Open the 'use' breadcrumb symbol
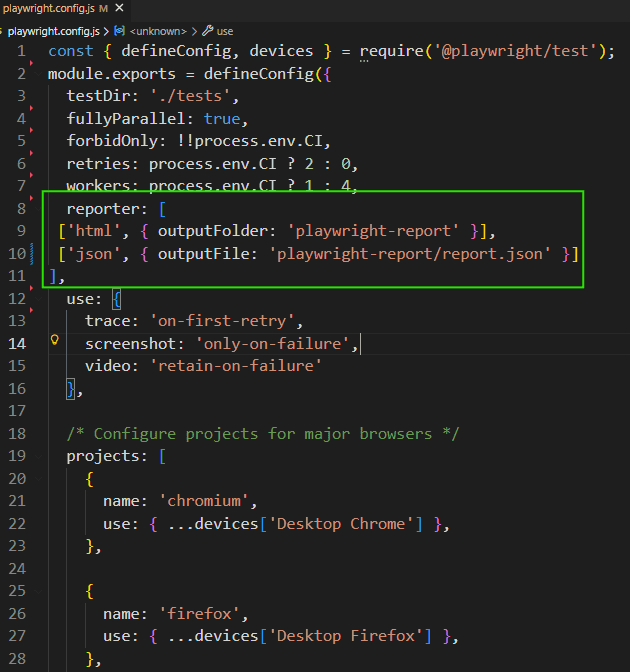The width and height of the screenshot is (630, 672). (x=225, y=31)
